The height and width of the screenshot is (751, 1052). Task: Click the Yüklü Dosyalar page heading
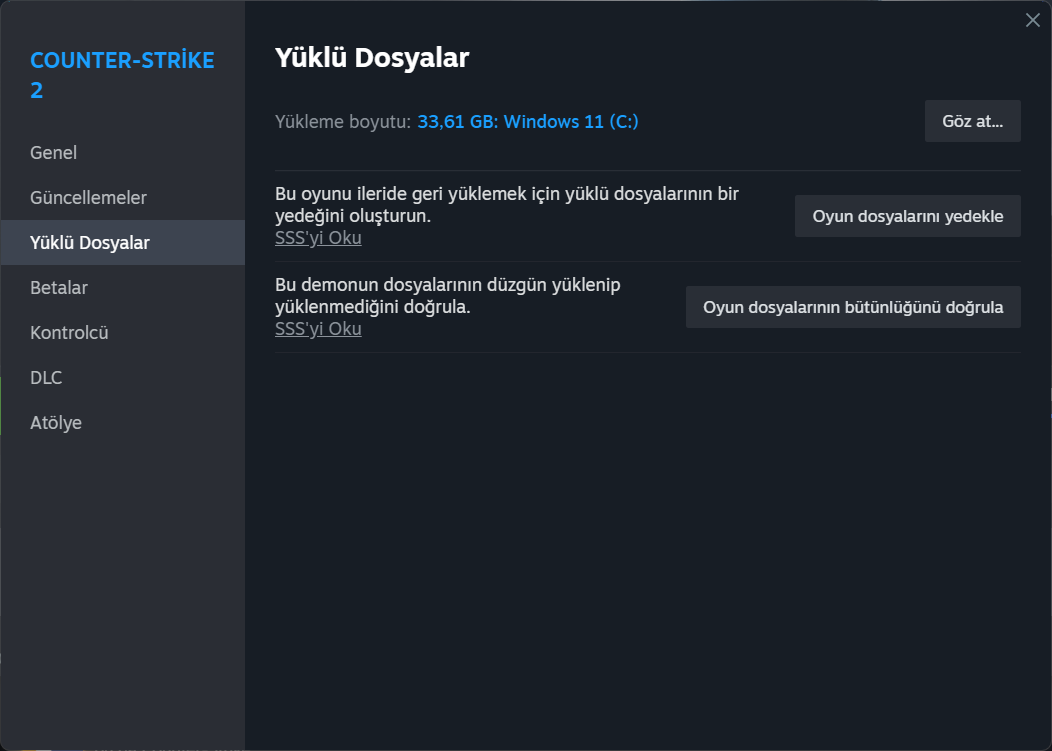[x=372, y=57]
